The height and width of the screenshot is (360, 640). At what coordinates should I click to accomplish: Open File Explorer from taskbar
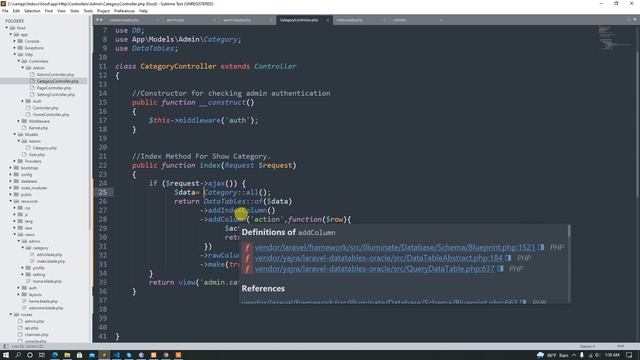point(67,355)
